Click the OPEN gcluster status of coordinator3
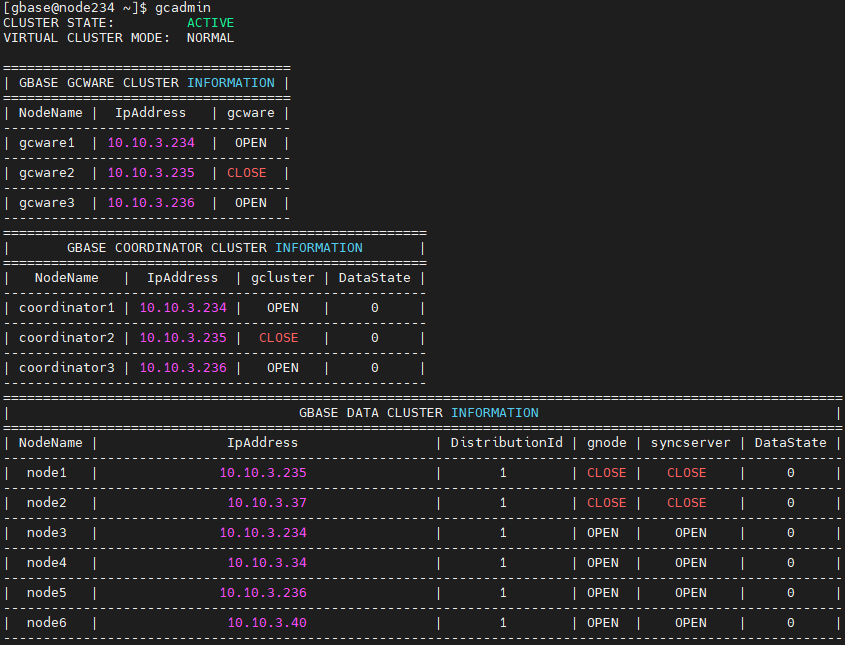The width and height of the screenshot is (845, 645). point(282,368)
